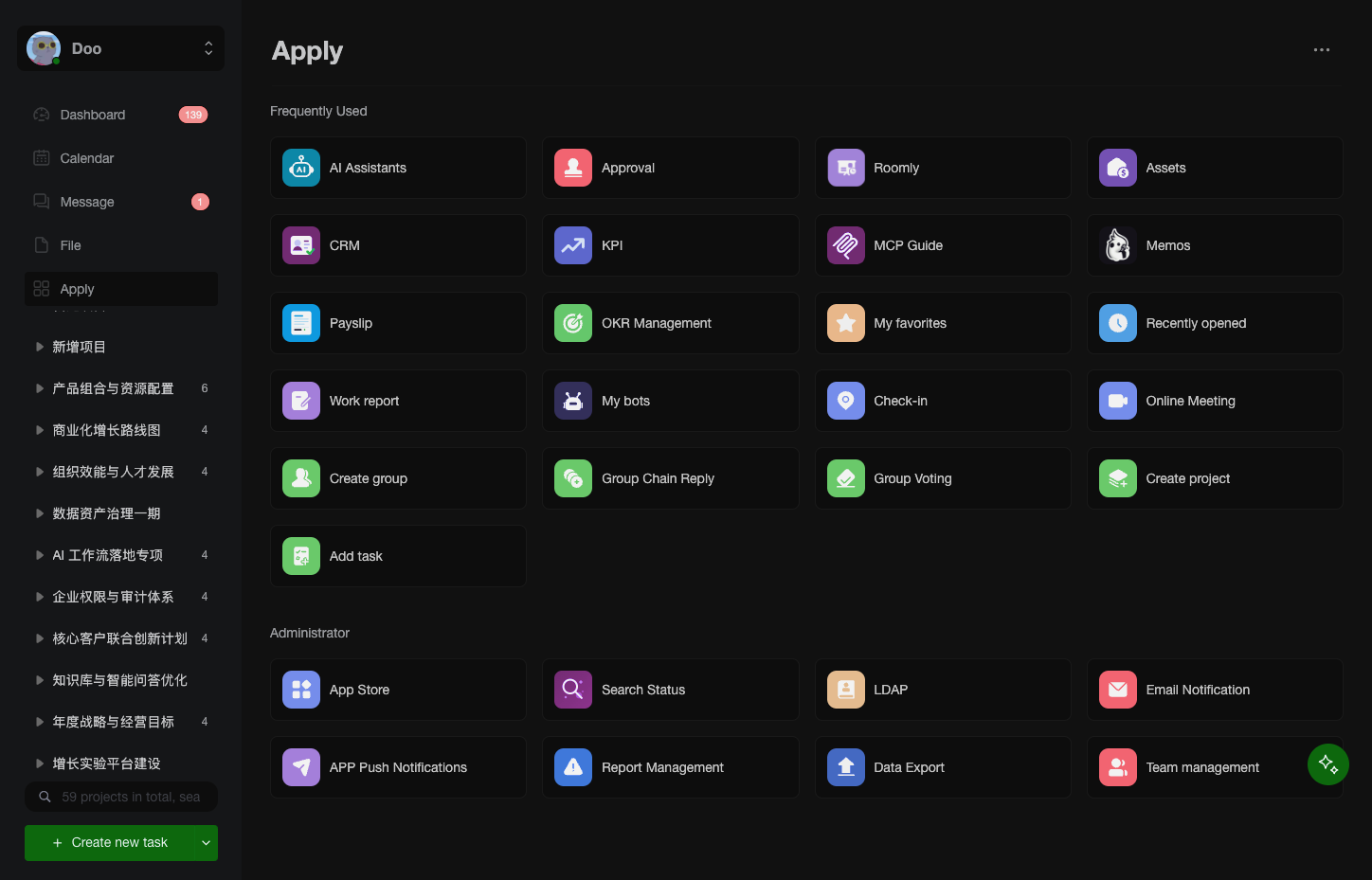Launch the Approval stamp icon
Screen dimensions: 1372x880
pyautogui.click(x=573, y=168)
